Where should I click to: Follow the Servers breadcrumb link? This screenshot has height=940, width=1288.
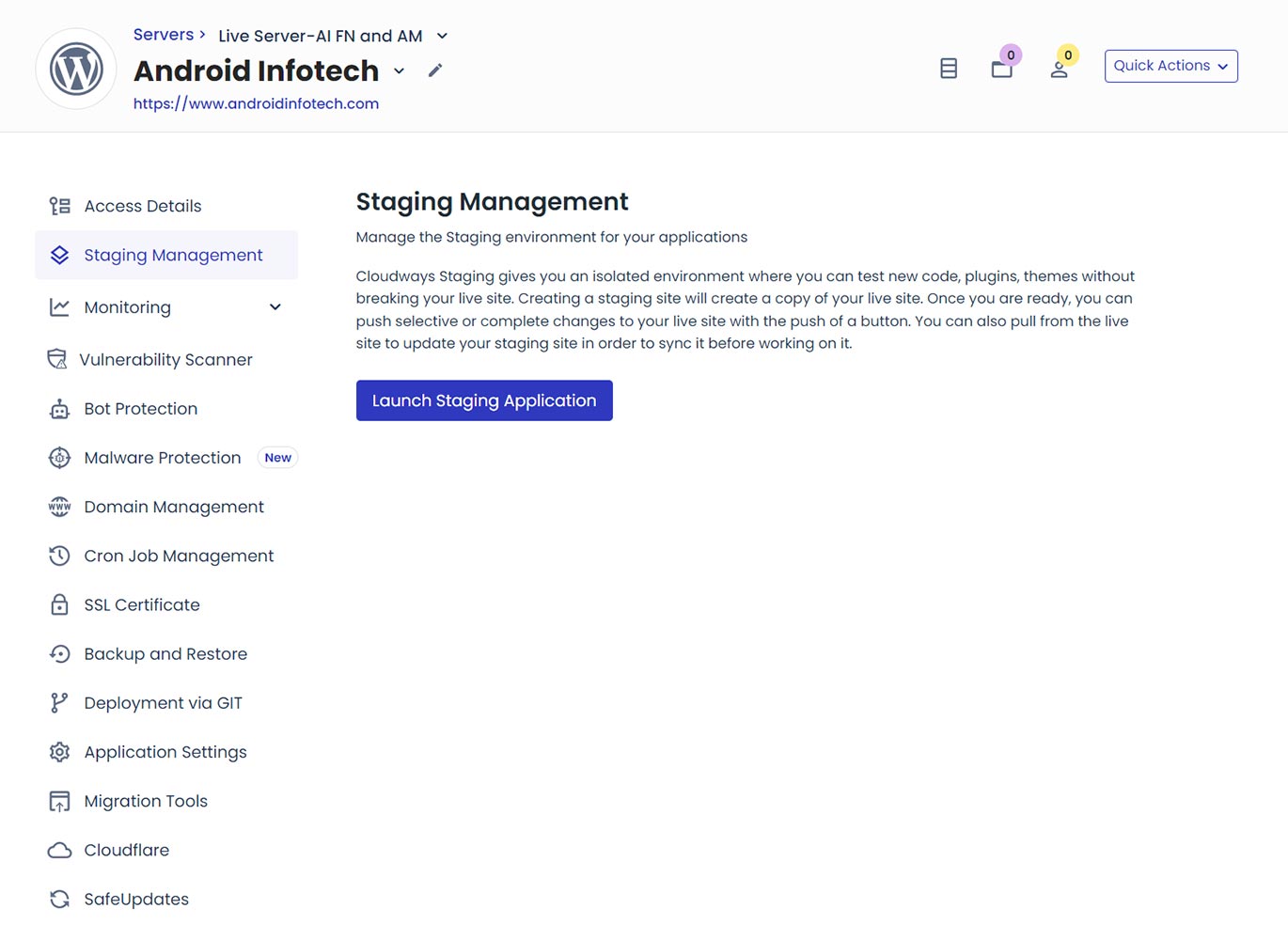click(164, 35)
